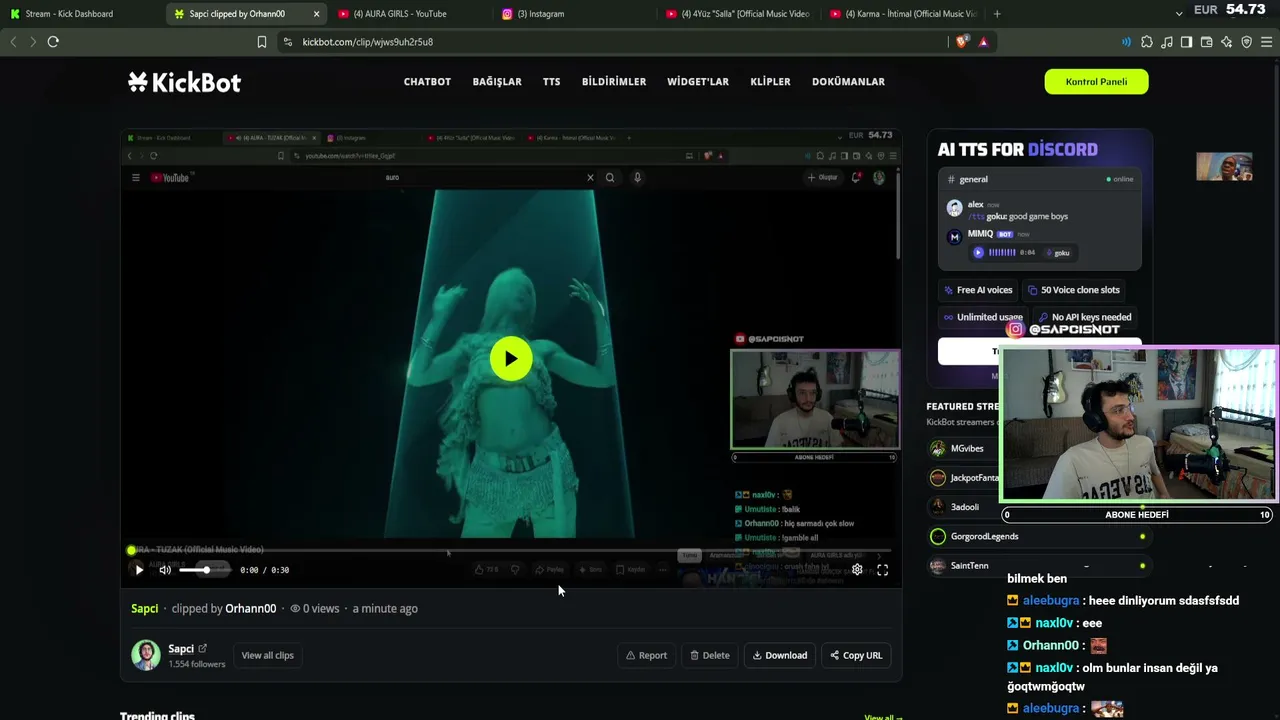This screenshot has height=720, width=1280.
Task: Open the Brave VPN shield icon
Action: [x=1246, y=42]
